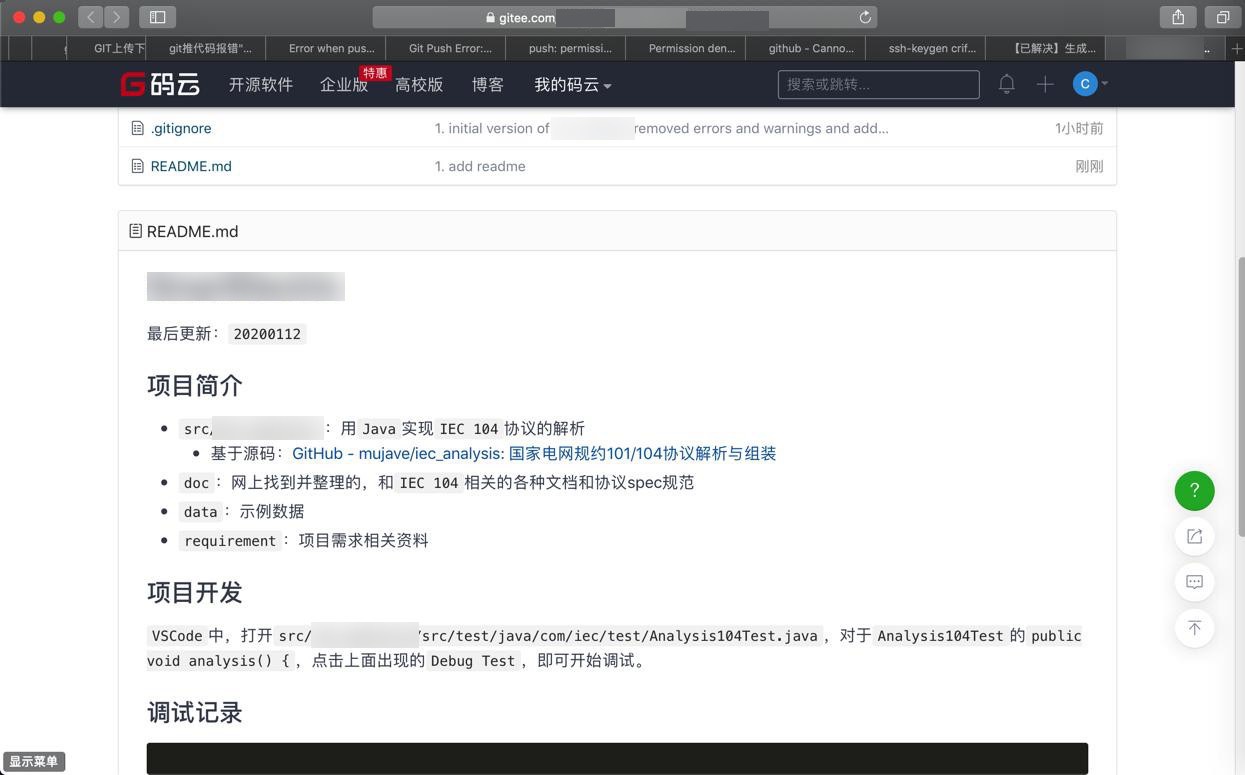Open the 高校版 menu item
The width and height of the screenshot is (1245, 775).
419,85
